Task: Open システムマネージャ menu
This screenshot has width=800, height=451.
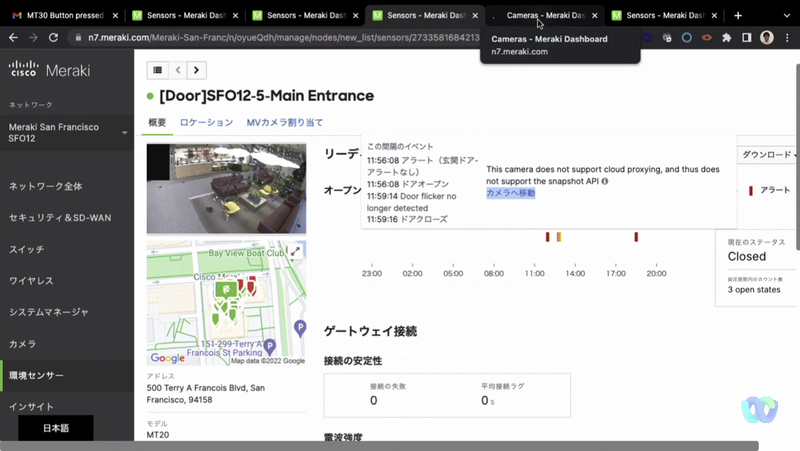Action: point(48,312)
